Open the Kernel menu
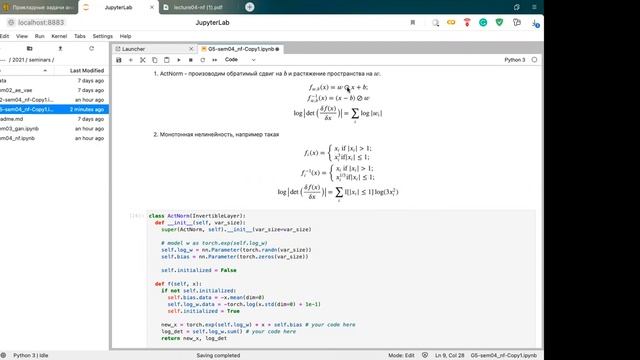The height and width of the screenshot is (360, 640). coord(59,36)
